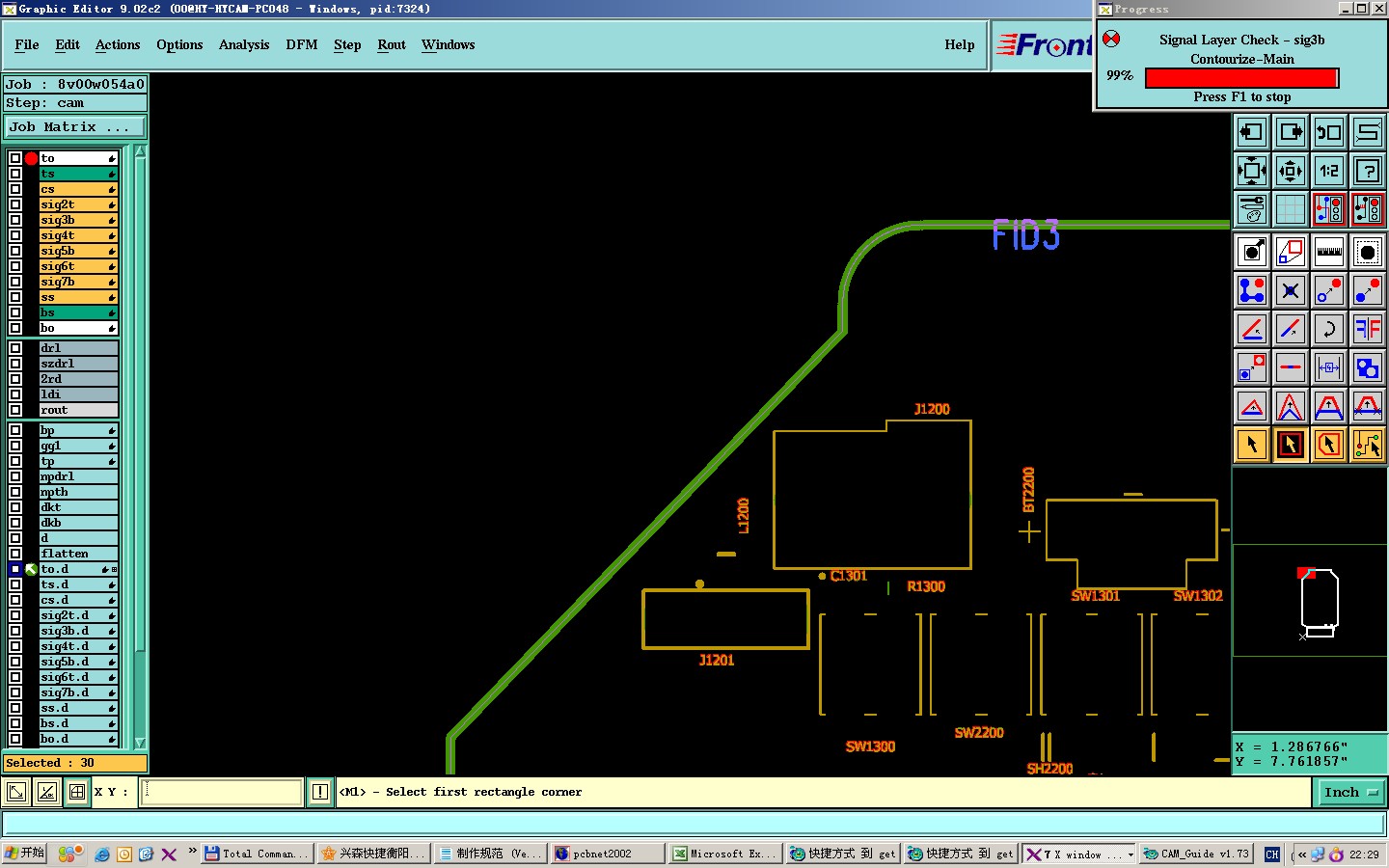Open the Inch units dropdown
1389x868 pixels.
(1350, 792)
